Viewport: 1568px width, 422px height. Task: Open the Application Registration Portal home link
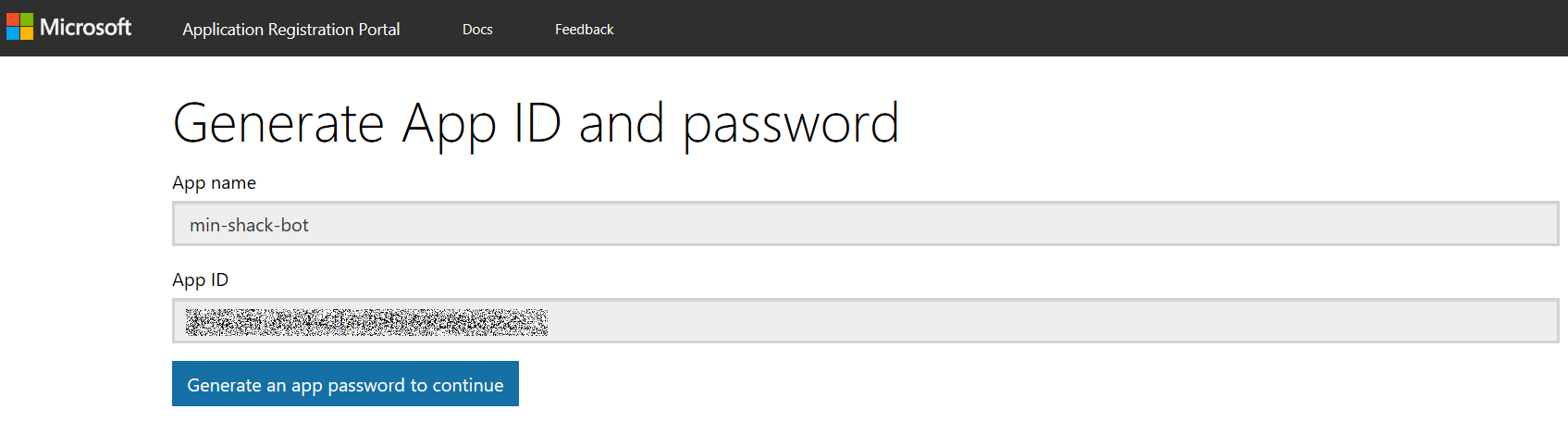pyautogui.click(x=290, y=30)
